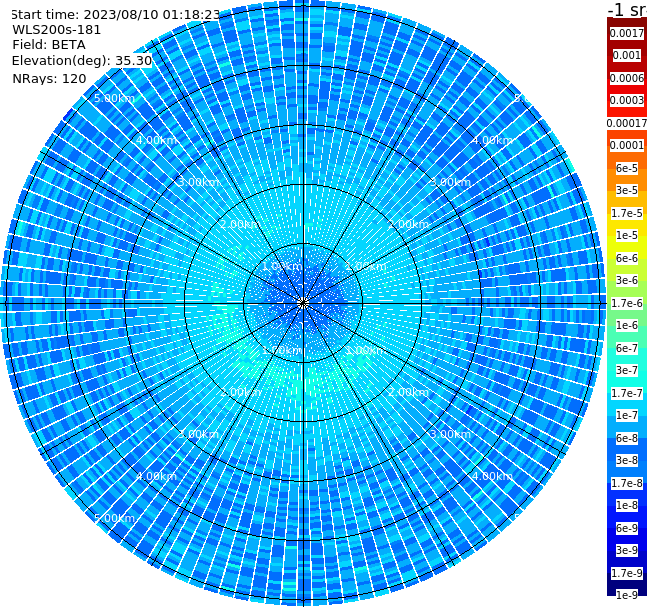Click the upper-left 5.00km range ring label

115,98
